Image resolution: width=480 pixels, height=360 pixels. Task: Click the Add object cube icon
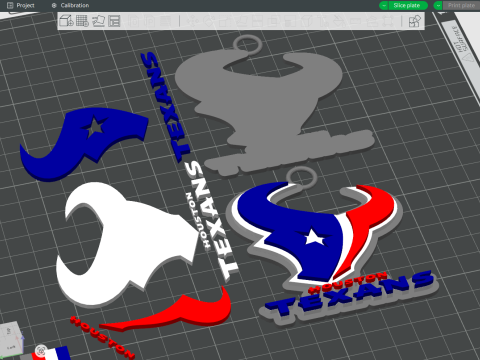(x=66, y=21)
